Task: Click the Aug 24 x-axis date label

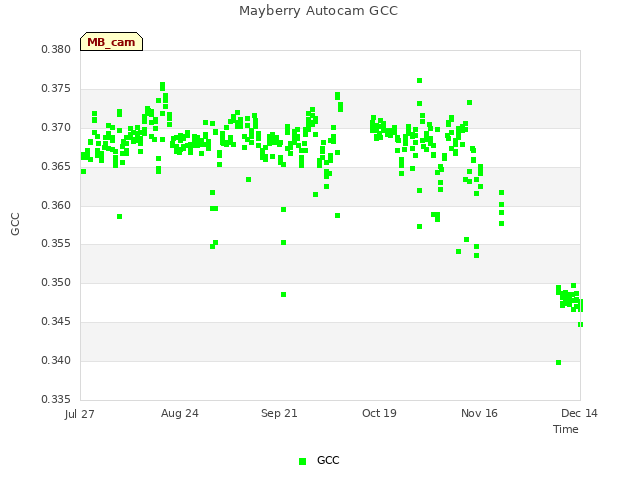Action: (x=180, y=413)
